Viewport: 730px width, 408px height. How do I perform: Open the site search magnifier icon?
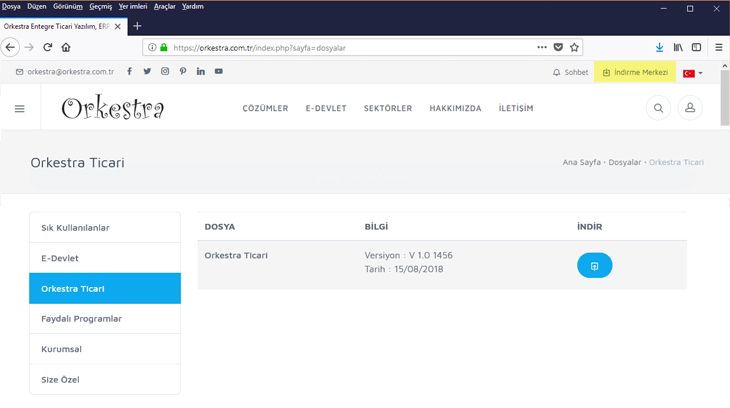[658, 108]
